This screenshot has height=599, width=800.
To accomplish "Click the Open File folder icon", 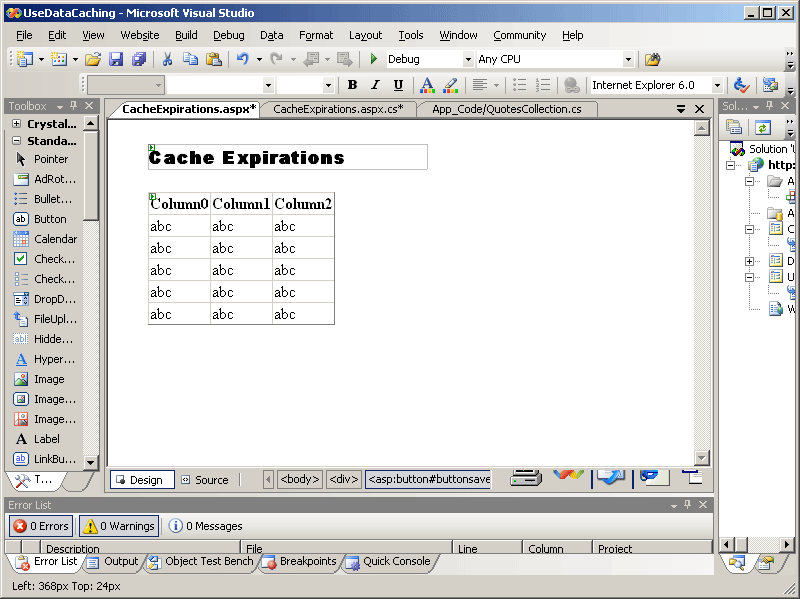I will (93, 60).
